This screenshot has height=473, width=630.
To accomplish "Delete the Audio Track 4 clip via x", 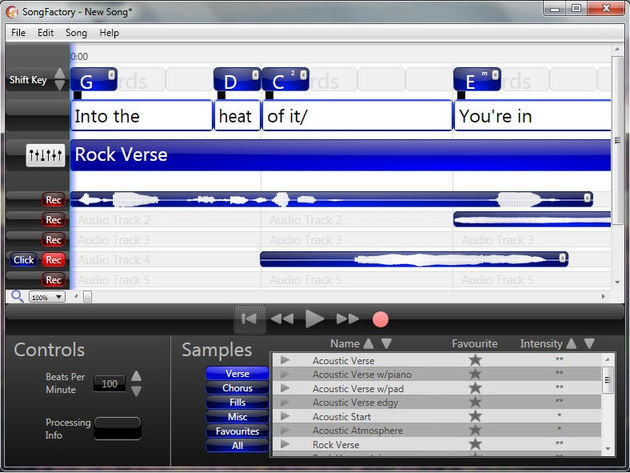I will tap(562, 257).
